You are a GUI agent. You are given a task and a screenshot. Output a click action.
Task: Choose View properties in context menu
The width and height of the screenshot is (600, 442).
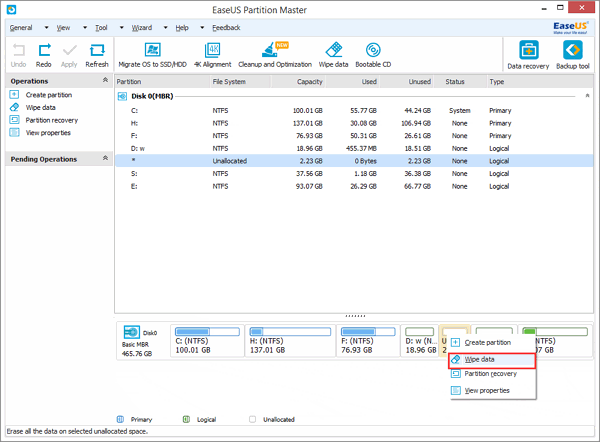point(492,391)
